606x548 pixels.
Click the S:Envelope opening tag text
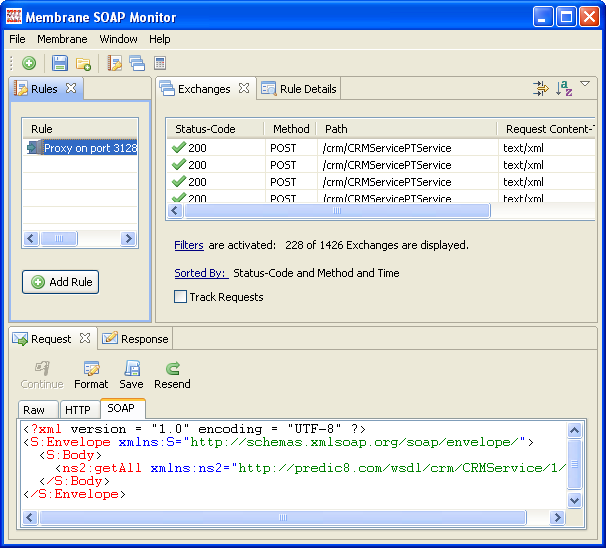coord(70,442)
